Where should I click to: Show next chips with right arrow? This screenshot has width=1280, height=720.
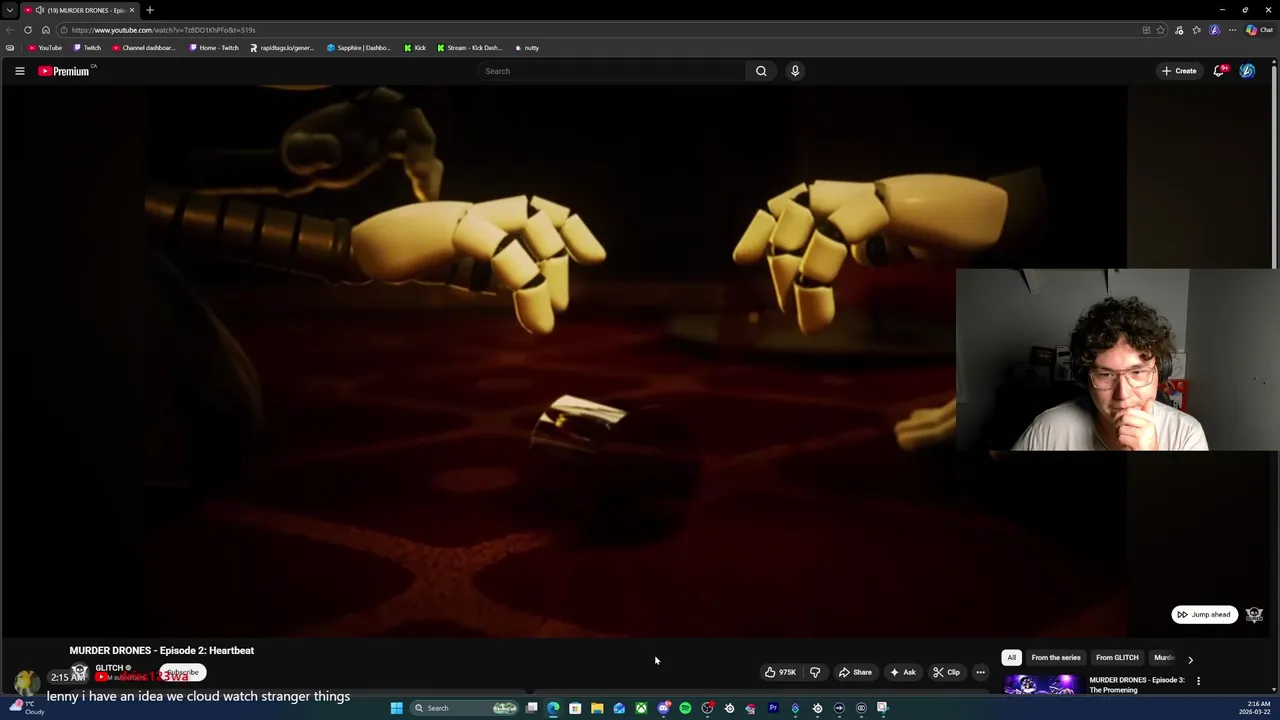coord(1190,659)
